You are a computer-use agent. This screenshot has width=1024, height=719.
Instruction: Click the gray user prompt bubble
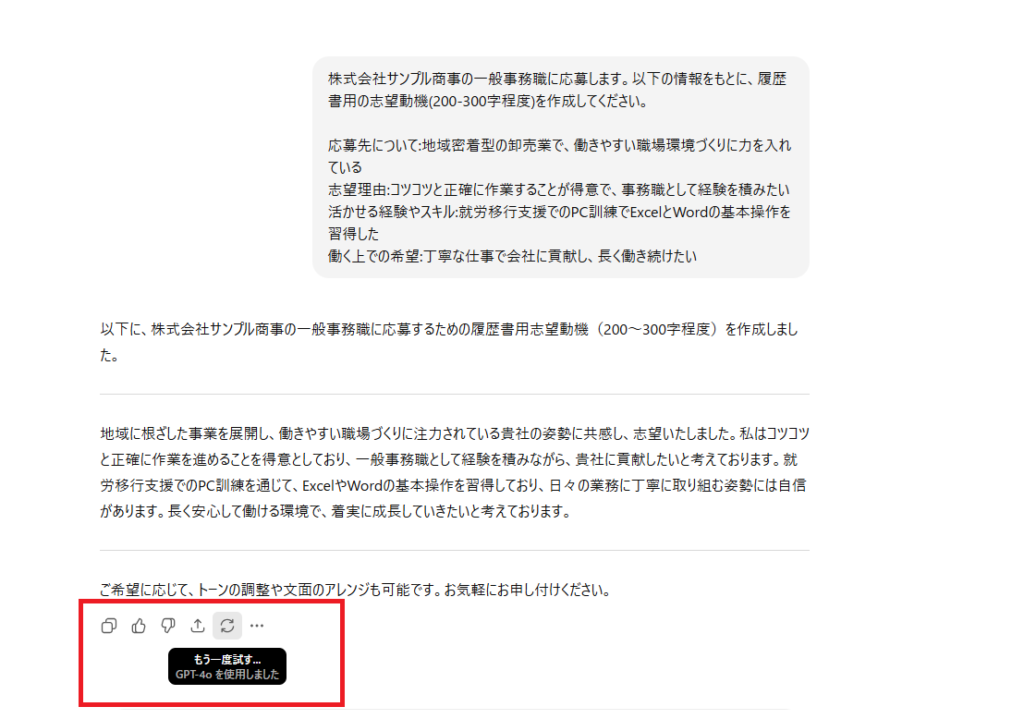[x=560, y=167]
